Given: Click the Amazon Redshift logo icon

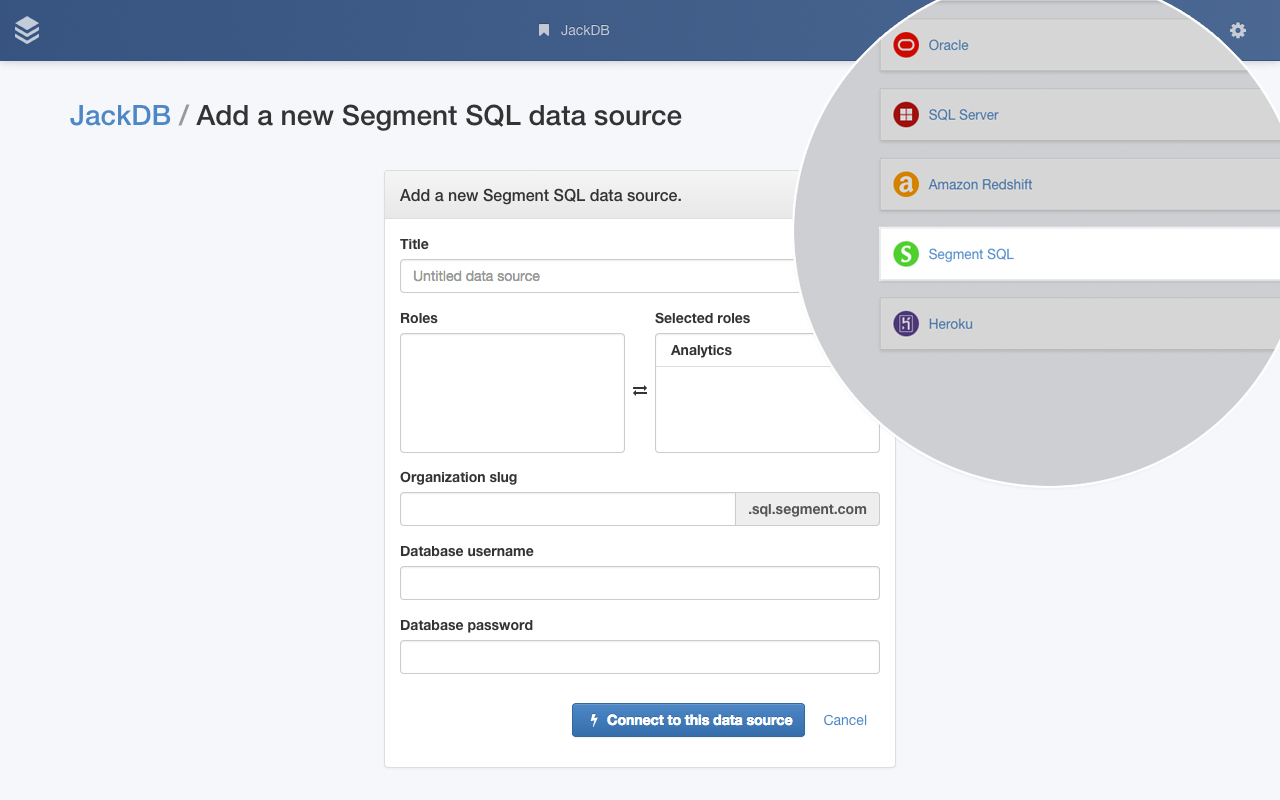Looking at the screenshot, I should [x=906, y=184].
